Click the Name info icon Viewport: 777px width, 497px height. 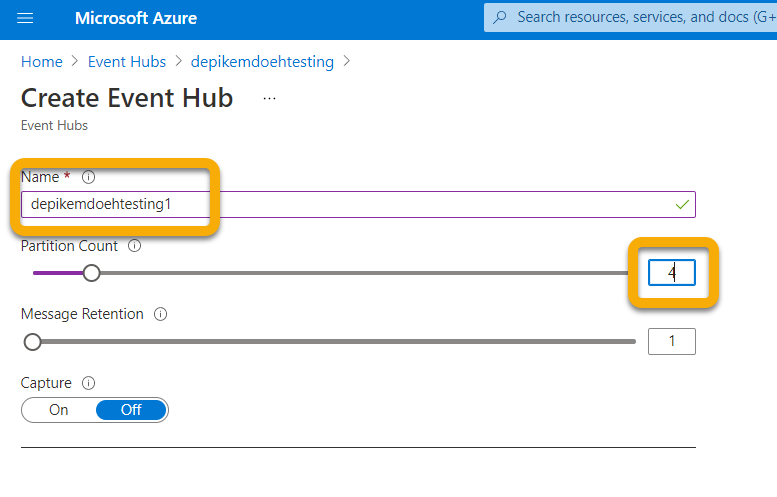(x=88, y=177)
